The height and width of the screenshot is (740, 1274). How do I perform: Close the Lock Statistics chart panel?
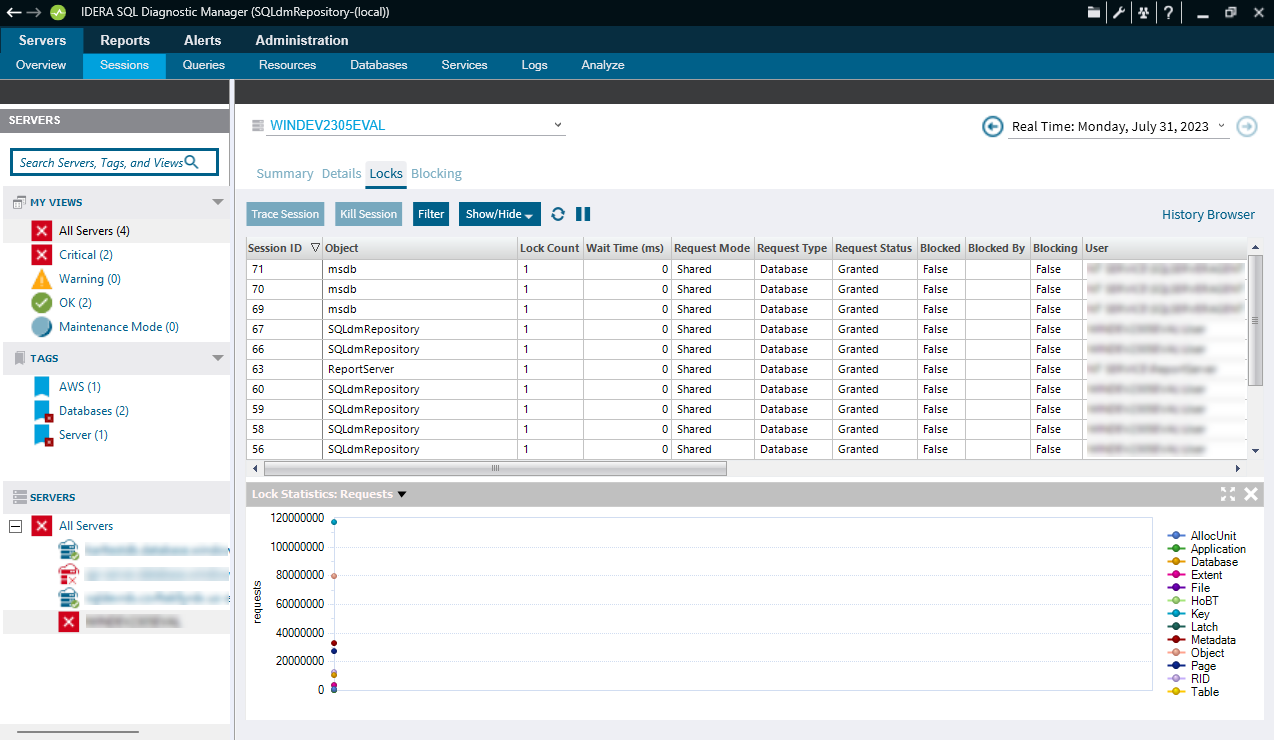1250,494
